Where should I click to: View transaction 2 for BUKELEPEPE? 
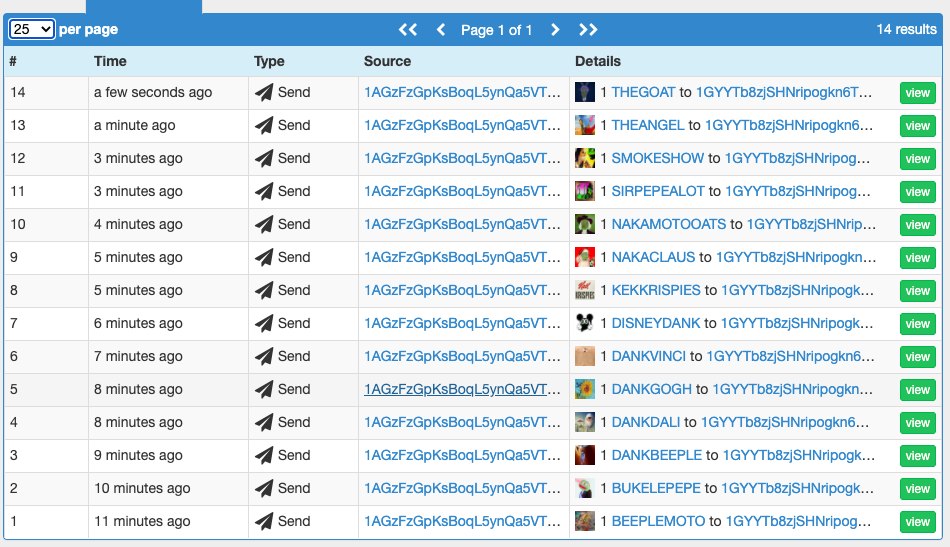[917, 489]
